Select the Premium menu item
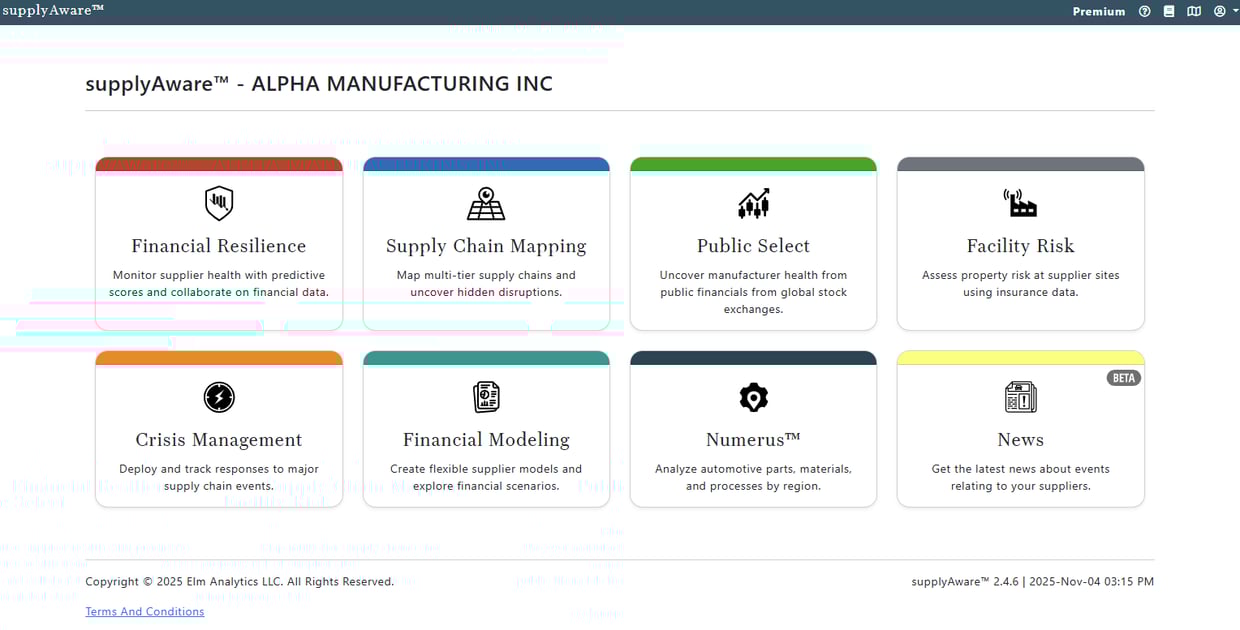This screenshot has height=630, width=1240. 1098,11
